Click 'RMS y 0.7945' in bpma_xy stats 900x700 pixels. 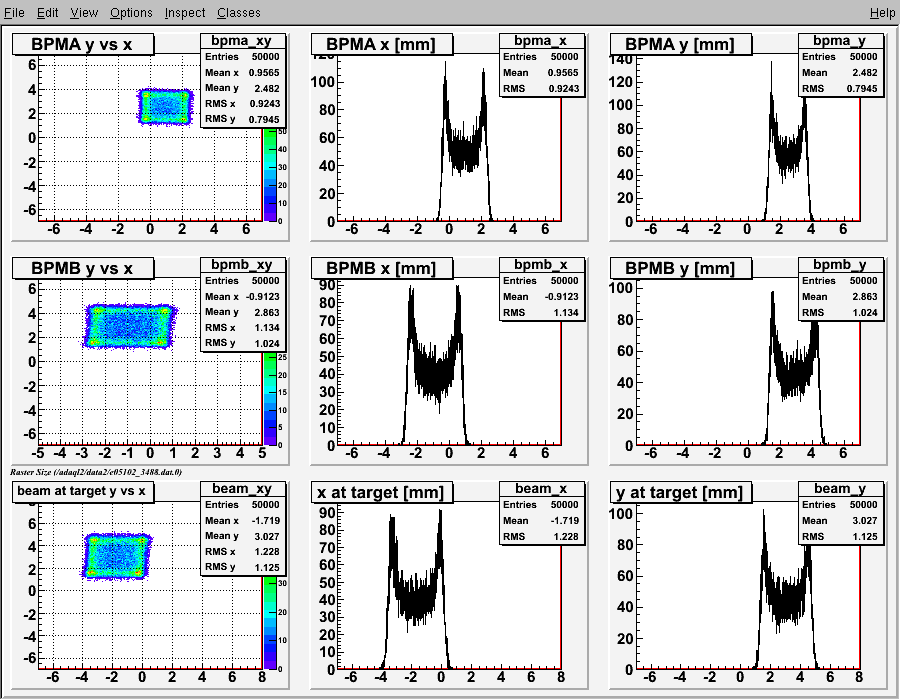[x=242, y=119]
